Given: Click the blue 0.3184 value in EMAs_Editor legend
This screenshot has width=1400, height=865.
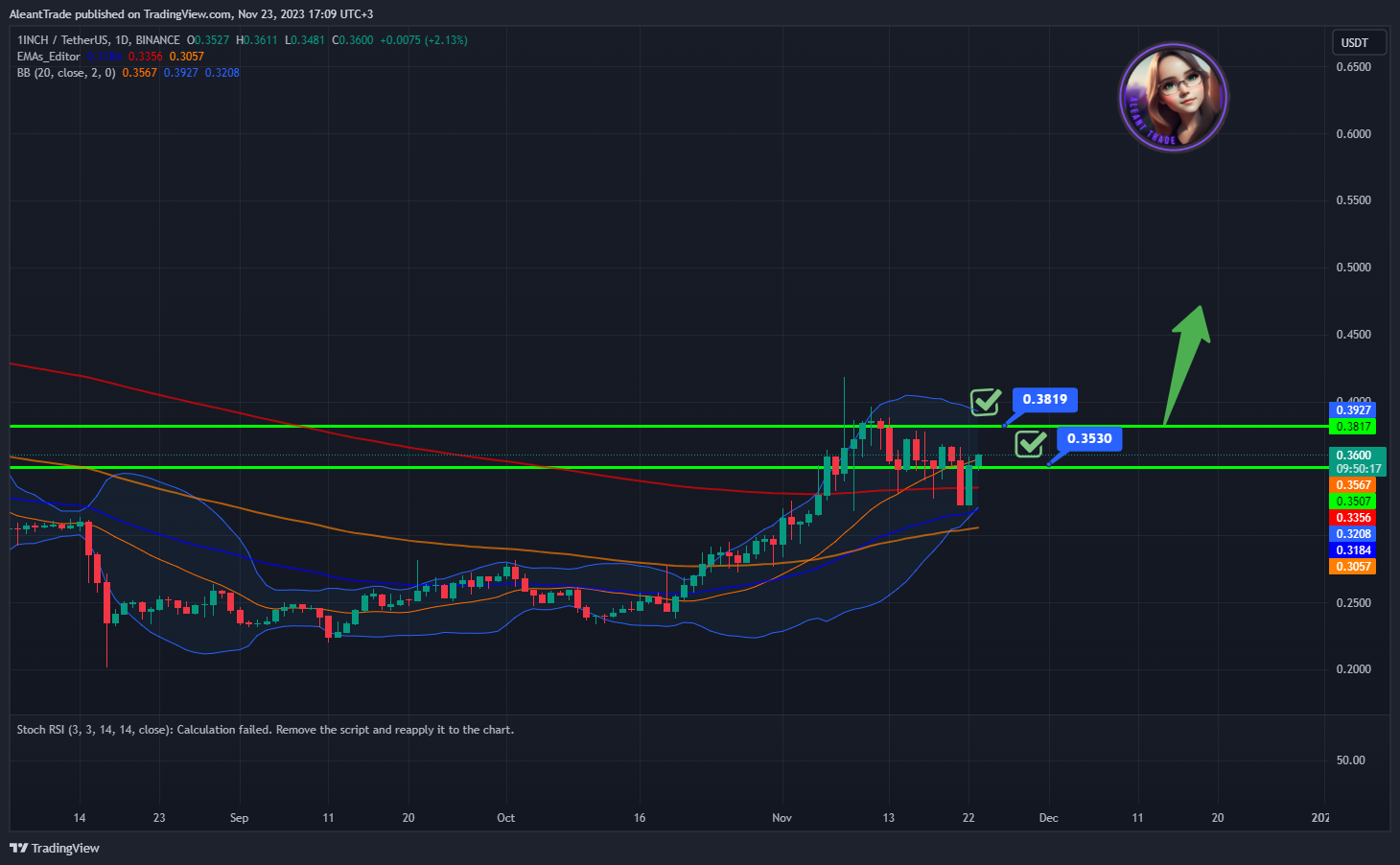Looking at the screenshot, I should pos(105,57).
